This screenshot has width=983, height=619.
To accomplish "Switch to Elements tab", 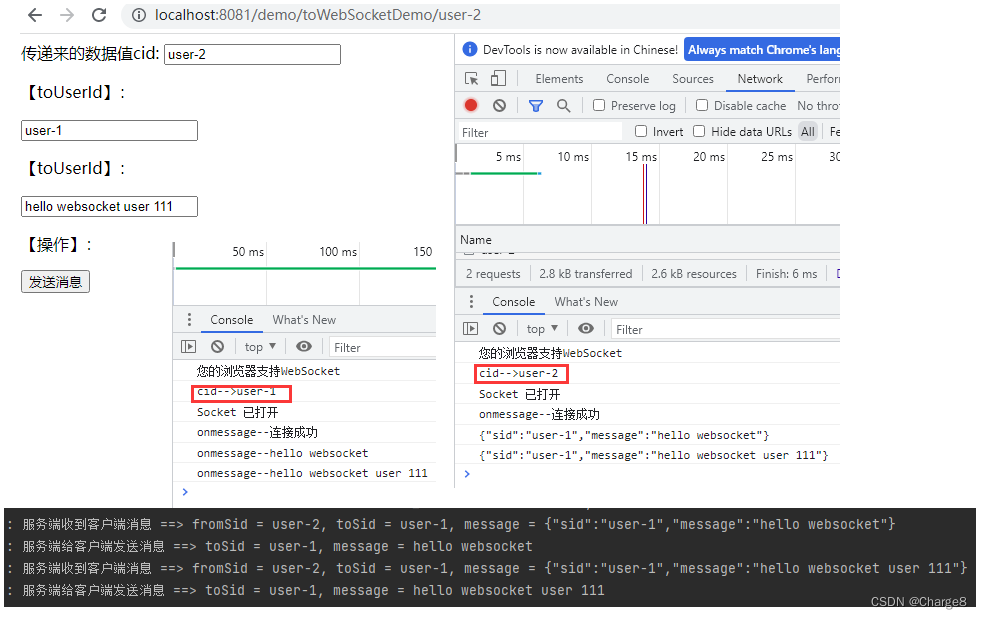I will pyautogui.click(x=559, y=78).
